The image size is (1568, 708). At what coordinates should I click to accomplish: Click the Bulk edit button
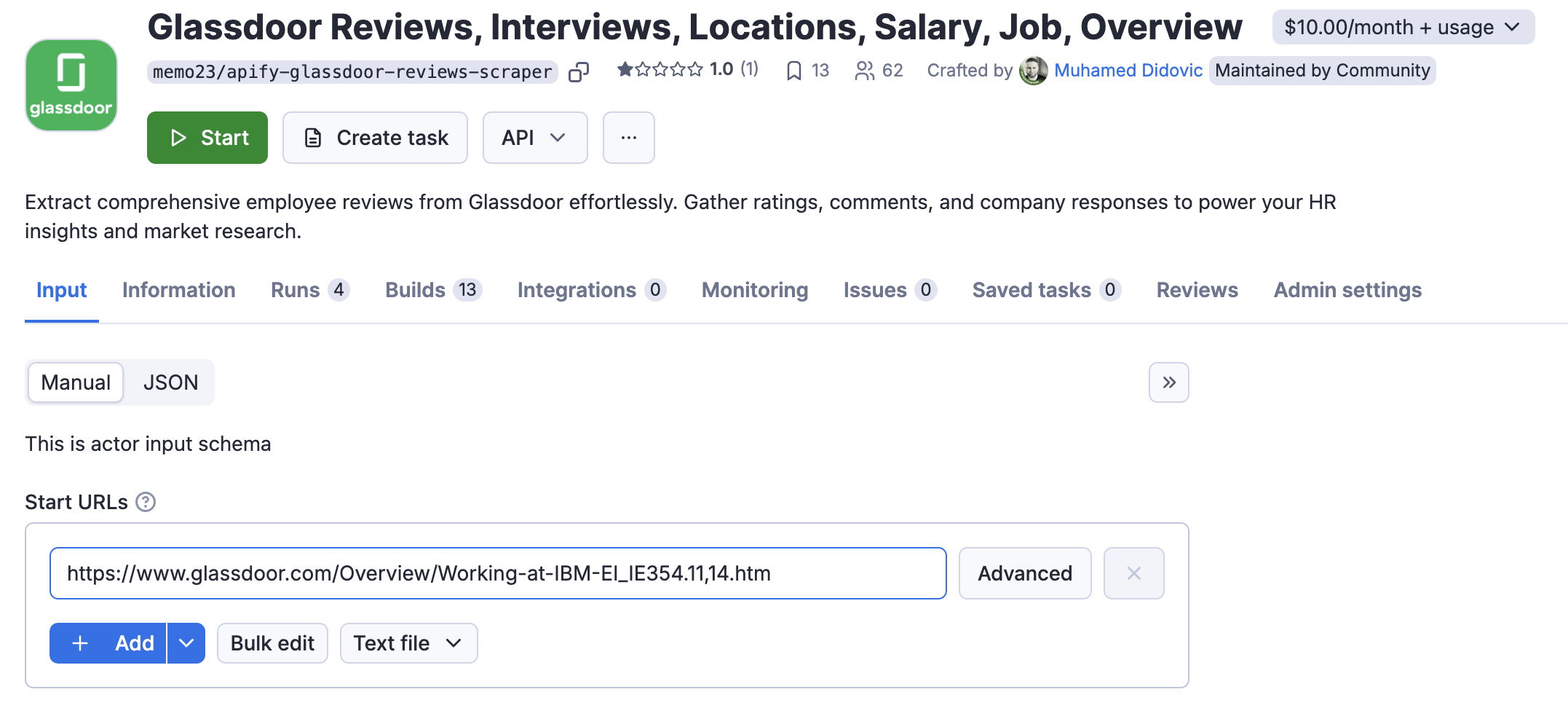click(272, 643)
